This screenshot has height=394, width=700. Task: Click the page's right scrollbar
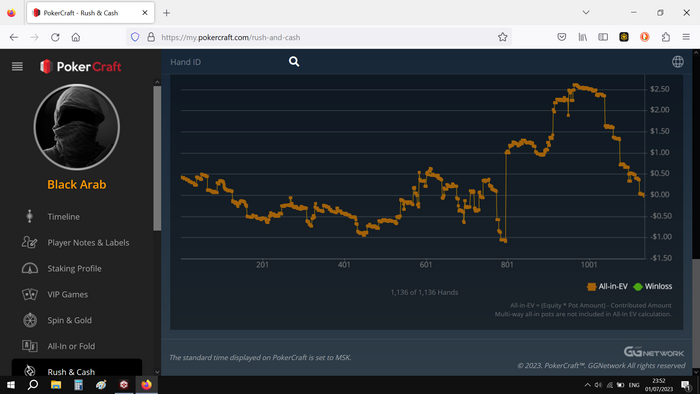point(696,312)
